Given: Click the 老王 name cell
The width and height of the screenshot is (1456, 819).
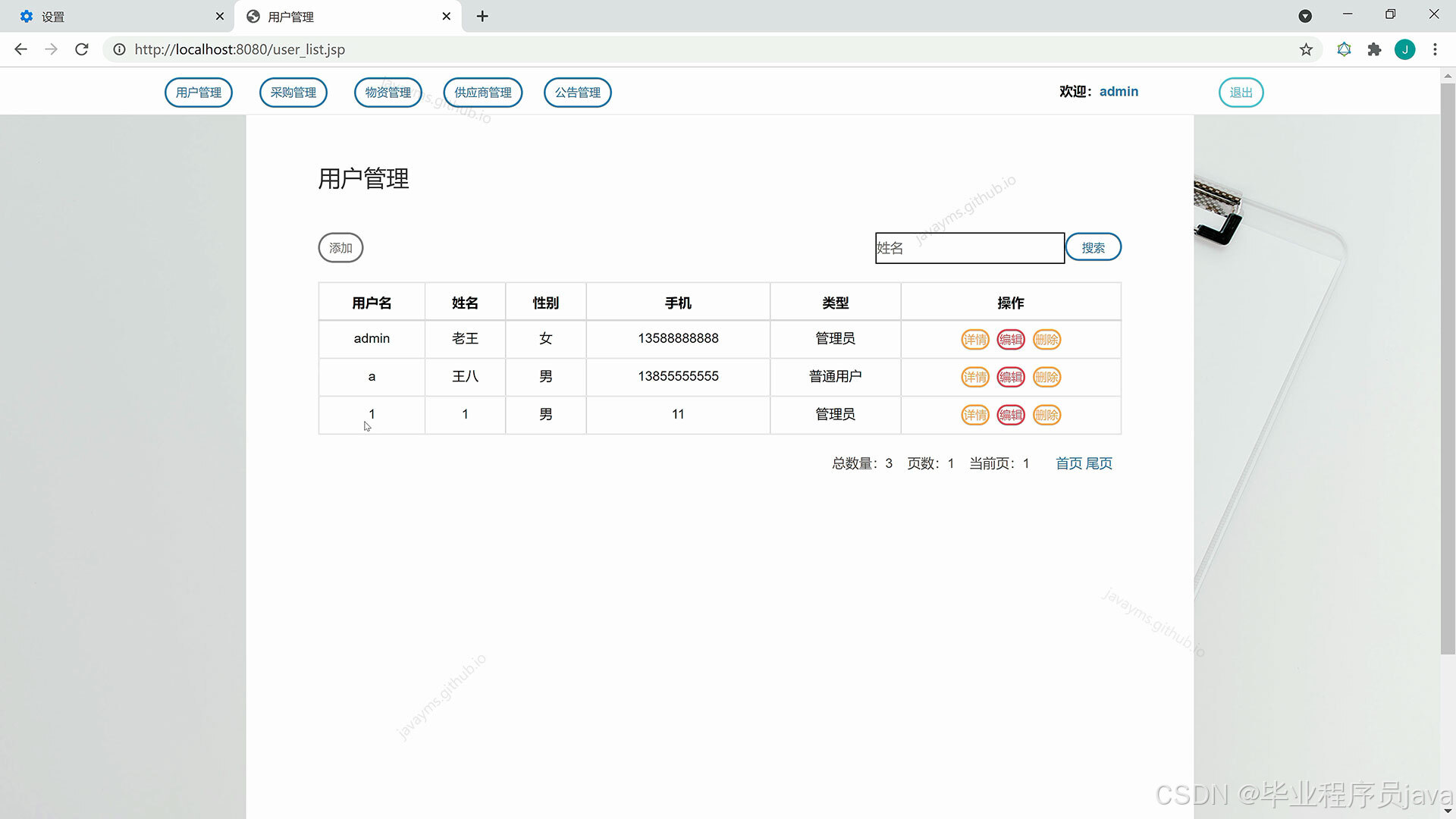Looking at the screenshot, I should coord(465,338).
